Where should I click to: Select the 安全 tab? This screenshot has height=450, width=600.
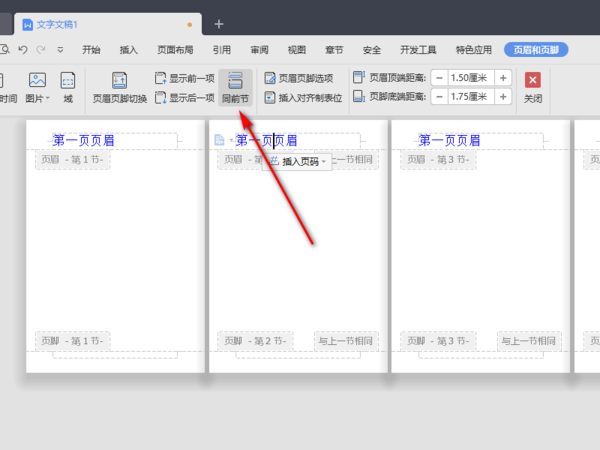[372, 50]
